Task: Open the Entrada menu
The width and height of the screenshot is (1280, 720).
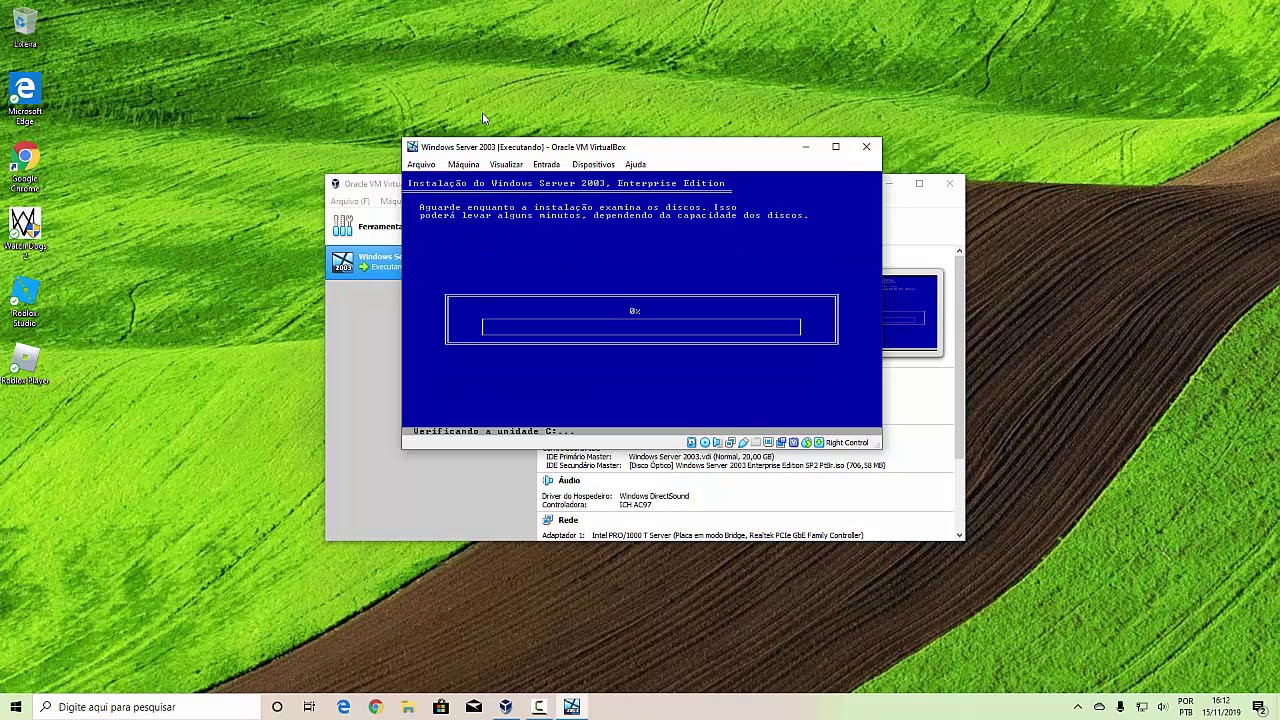Action: (546, 164)
